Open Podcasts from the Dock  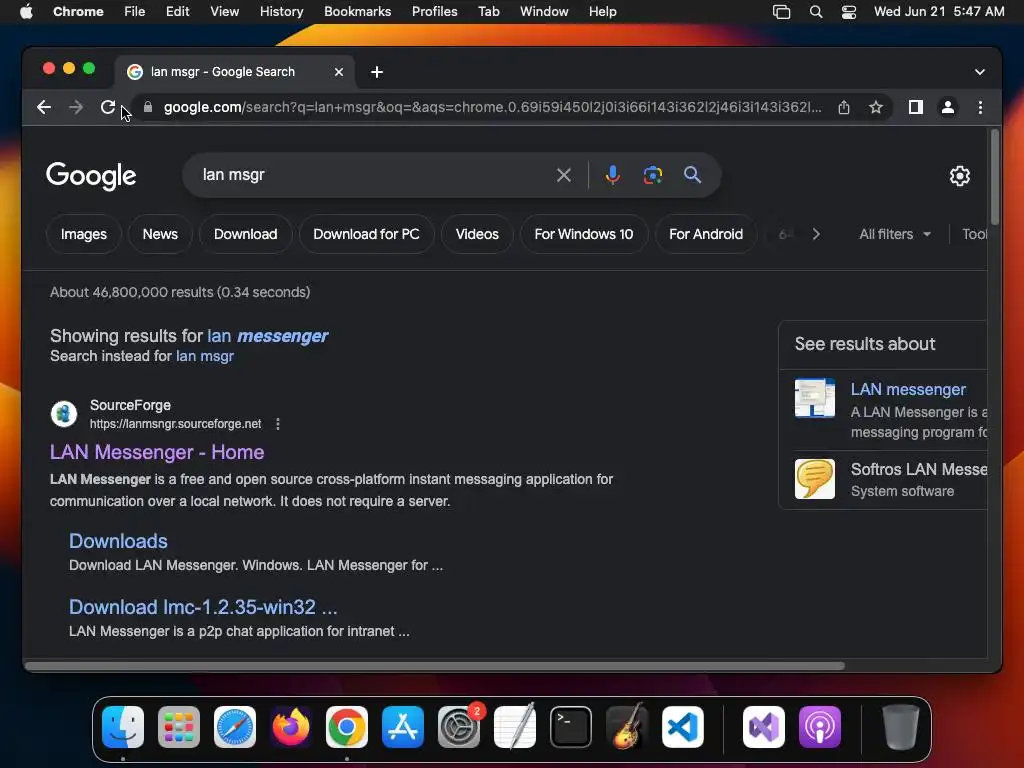820,726
